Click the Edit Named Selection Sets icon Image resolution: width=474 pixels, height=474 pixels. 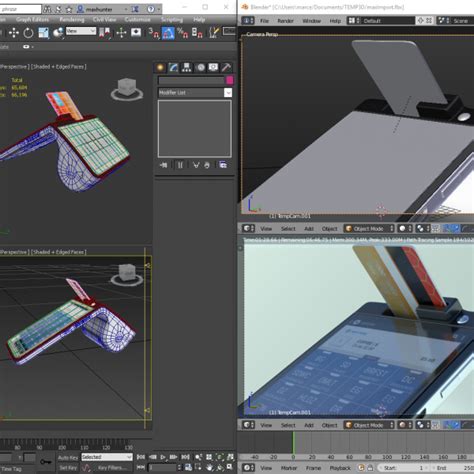tap(214, 33)
